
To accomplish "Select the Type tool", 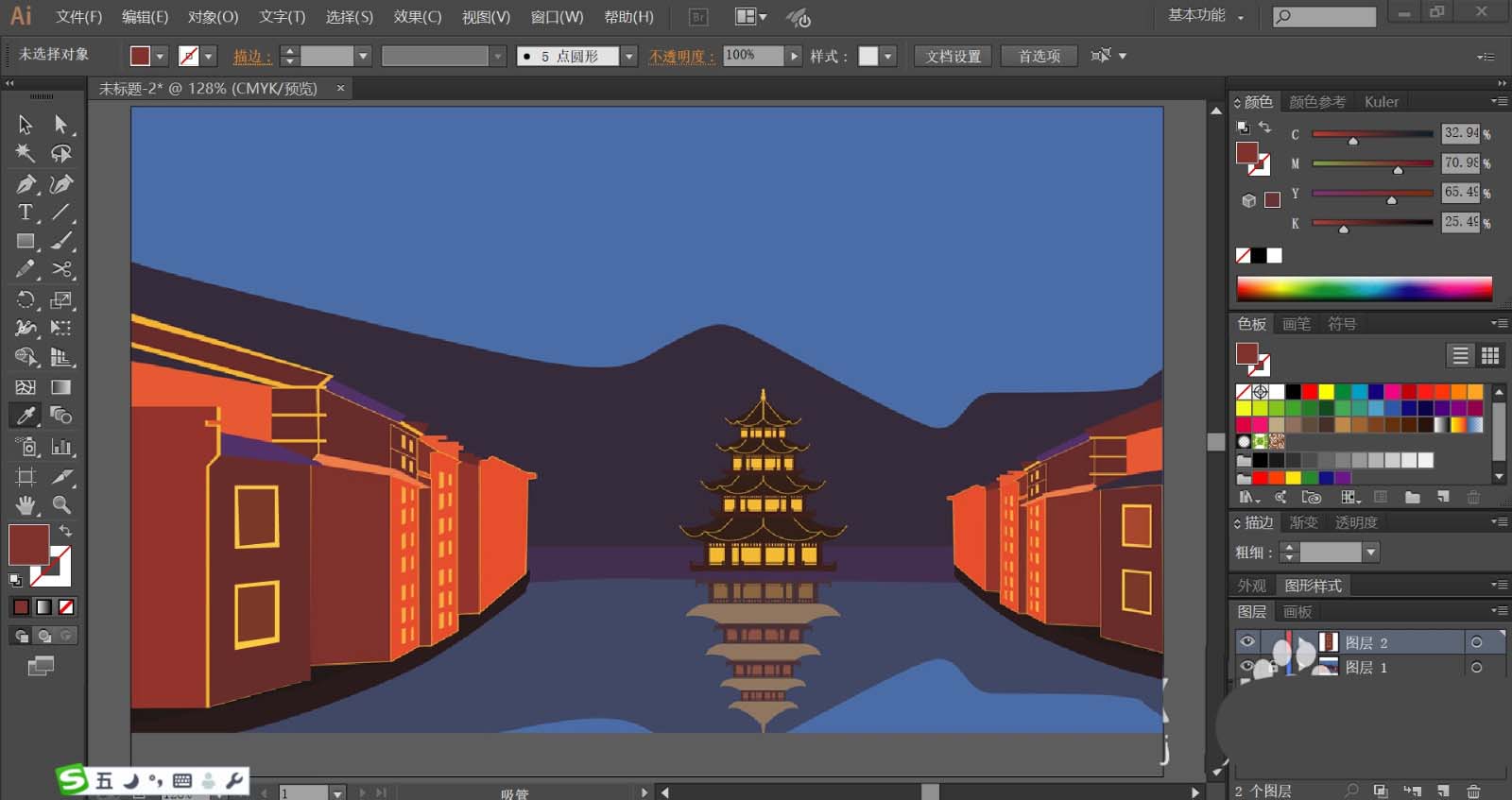I will point(26,213).
